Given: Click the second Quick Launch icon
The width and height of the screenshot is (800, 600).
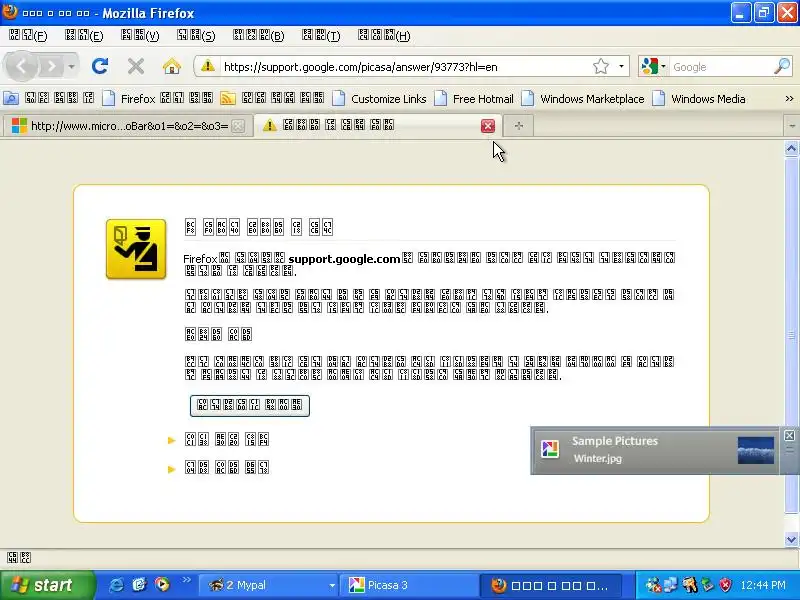Looking at the screenshot, I should tap(139, 585).
